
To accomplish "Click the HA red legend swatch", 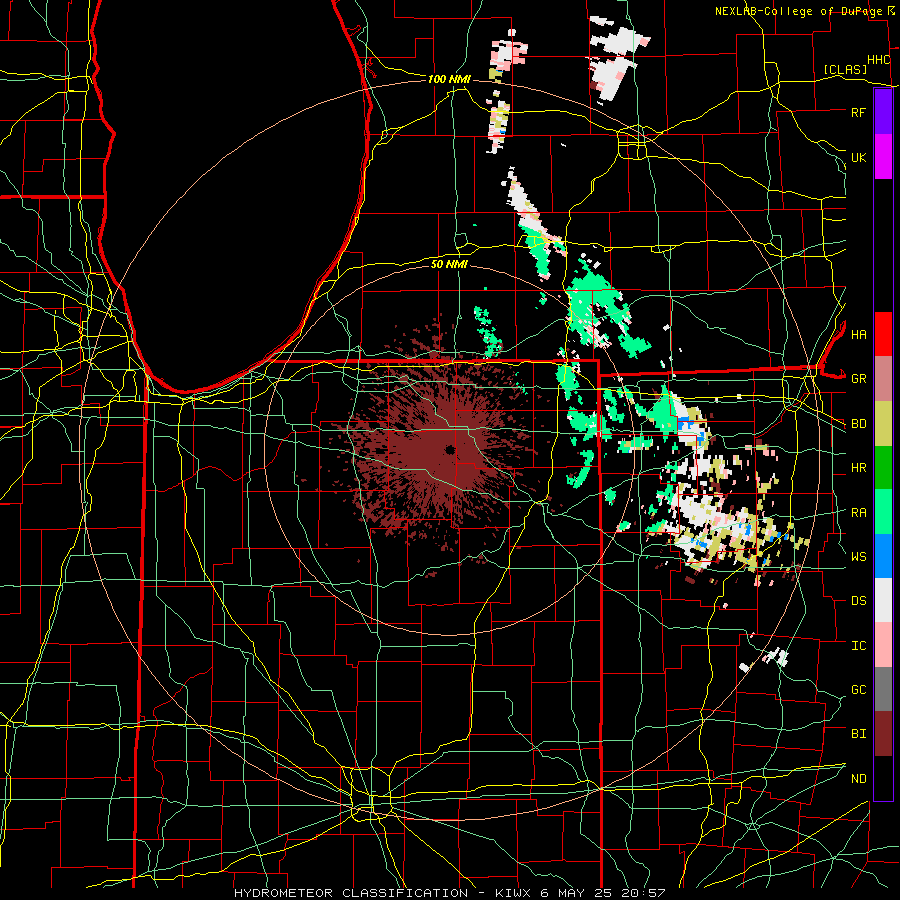I will pyautogui.click(x=883, y=334).
